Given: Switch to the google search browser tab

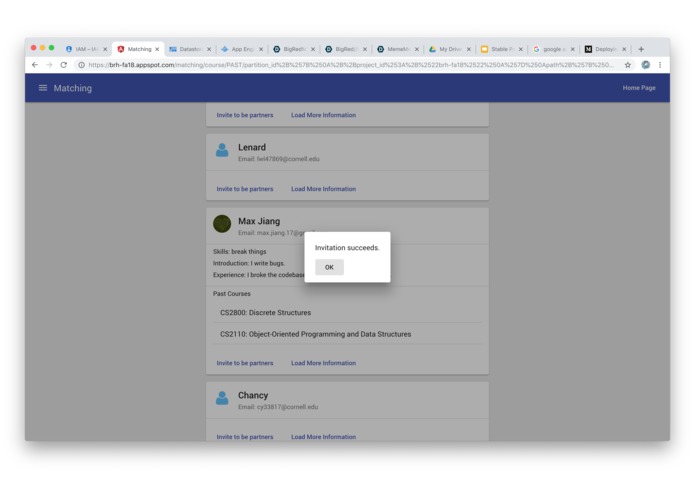Looking at the screenshot, I should point(554,49).
